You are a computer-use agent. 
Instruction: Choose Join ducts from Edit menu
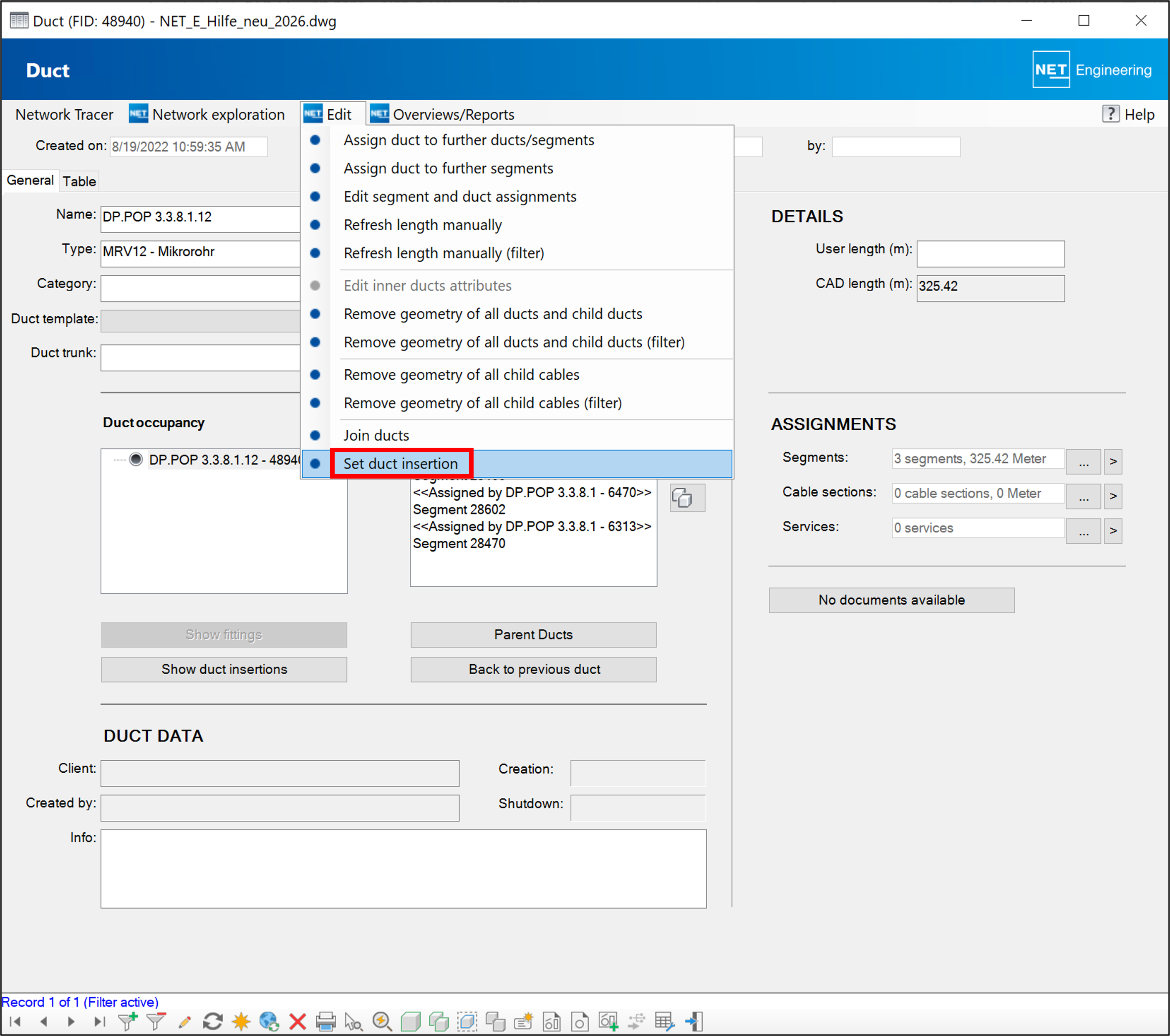point(517,436)
